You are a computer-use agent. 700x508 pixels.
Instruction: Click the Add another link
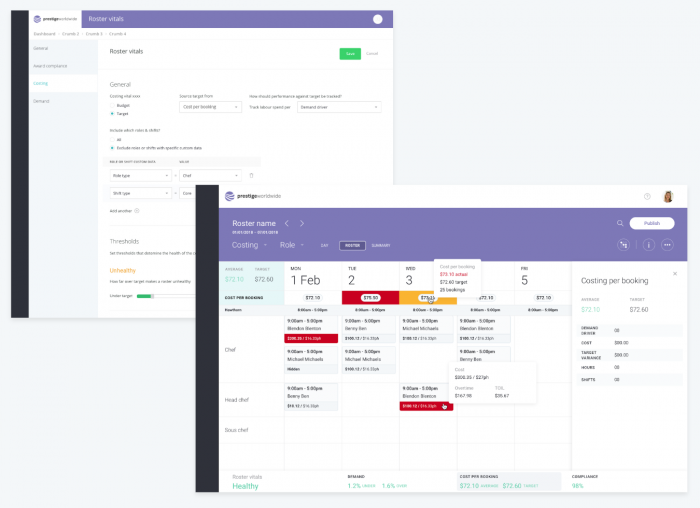(121, 211)
